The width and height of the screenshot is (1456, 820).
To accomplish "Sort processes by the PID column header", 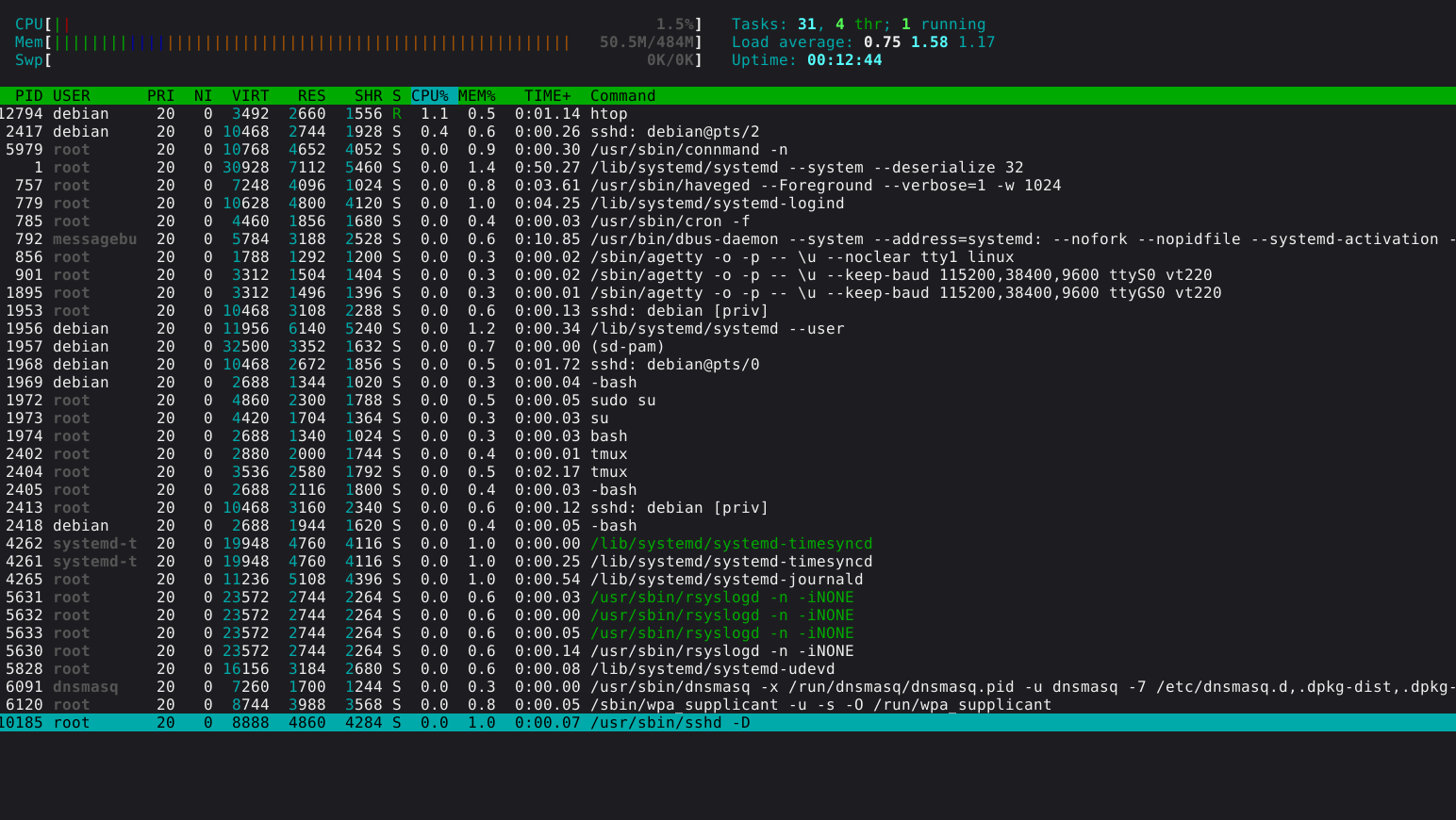I will (28, 96).
